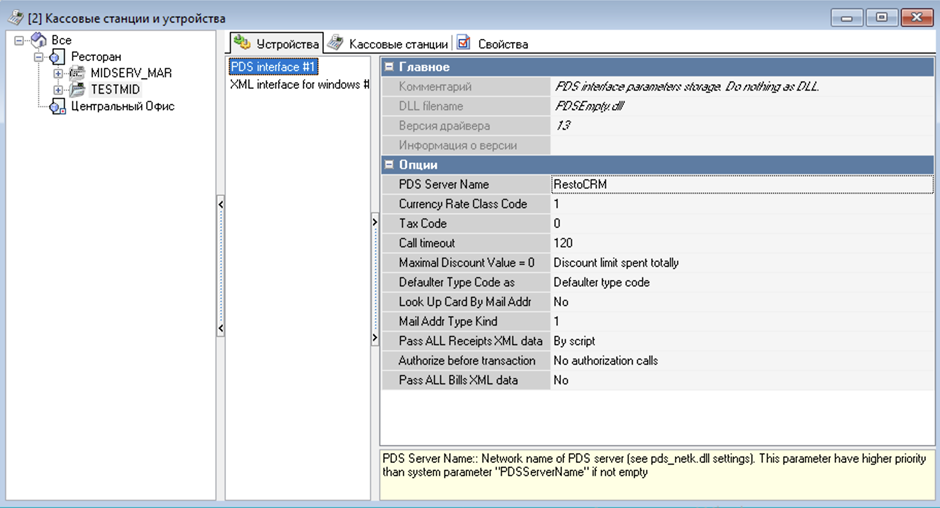Click the Все root node icon
Viewport: 940px width, 508px height.
pos(38,40)
